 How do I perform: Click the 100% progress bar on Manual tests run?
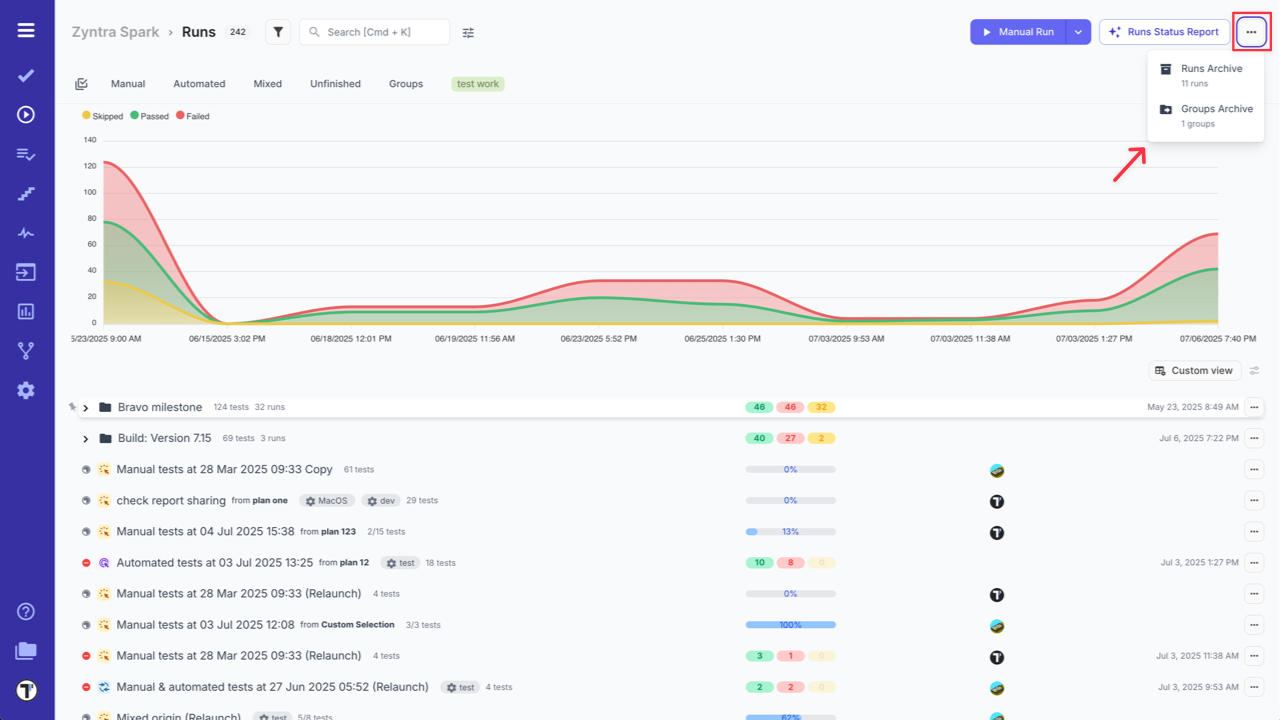pos(790,624)
